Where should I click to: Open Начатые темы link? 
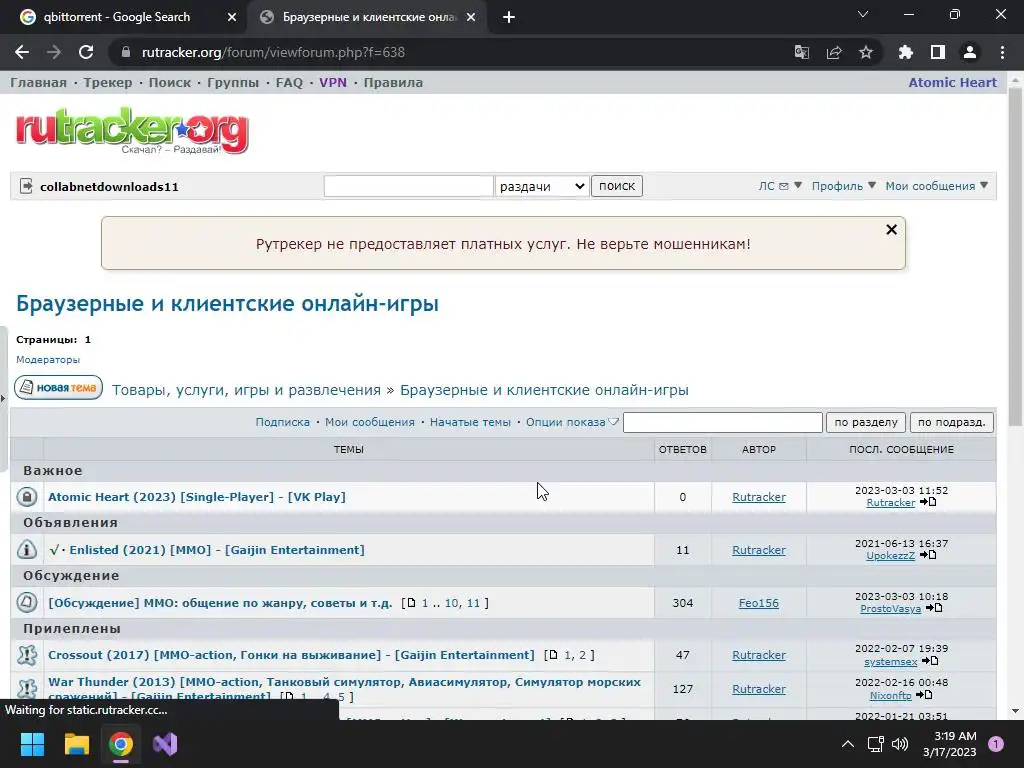(x=470, y=423)
